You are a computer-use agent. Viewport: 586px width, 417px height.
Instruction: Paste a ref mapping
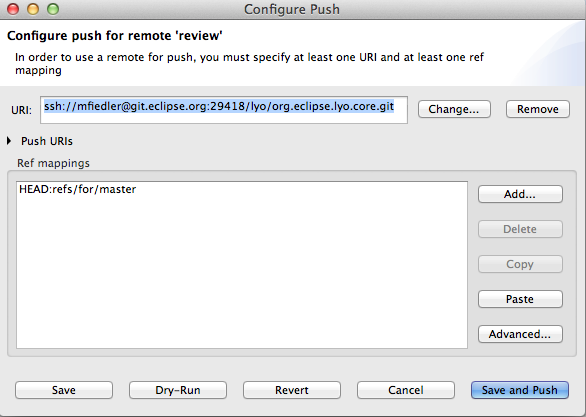pyautogui.click(x=520, y=299)
